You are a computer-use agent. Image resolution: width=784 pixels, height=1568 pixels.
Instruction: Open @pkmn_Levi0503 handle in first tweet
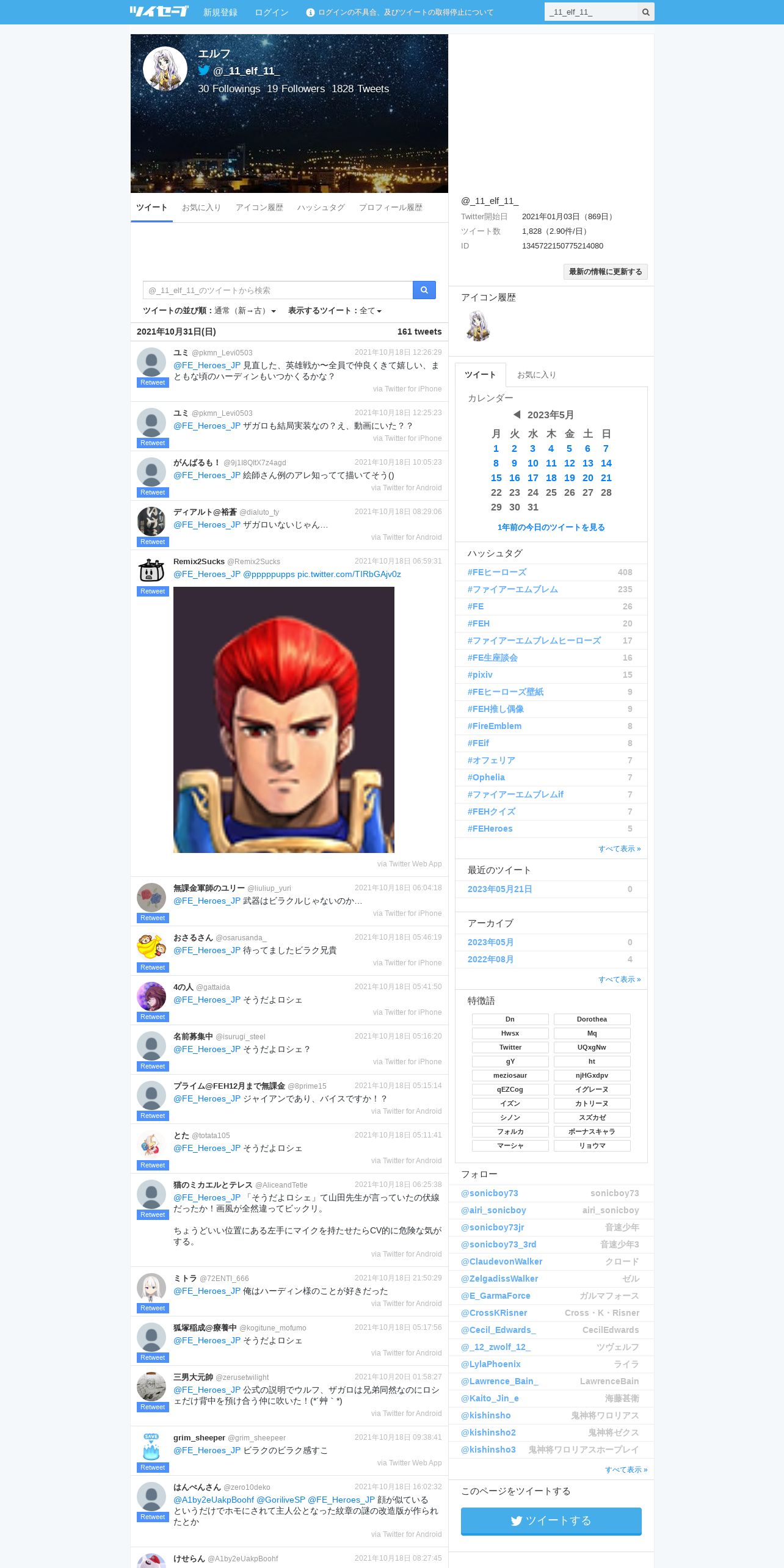tap(222, 353)
